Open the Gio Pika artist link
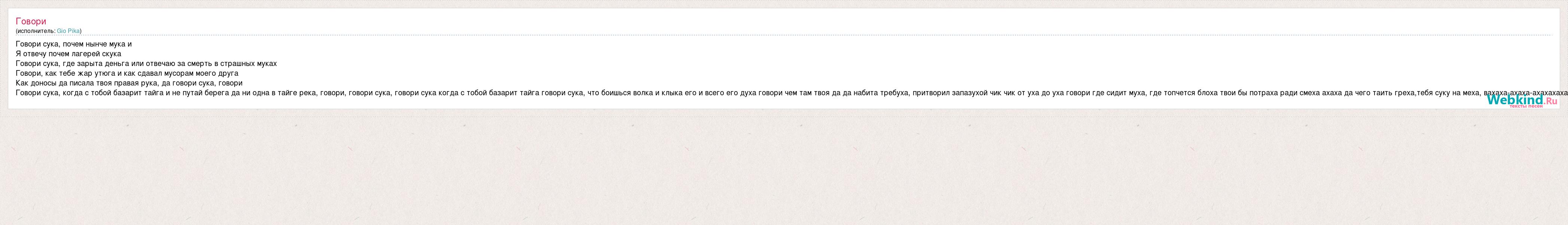This screenshot has height=225, width=1568. (68, 31)
